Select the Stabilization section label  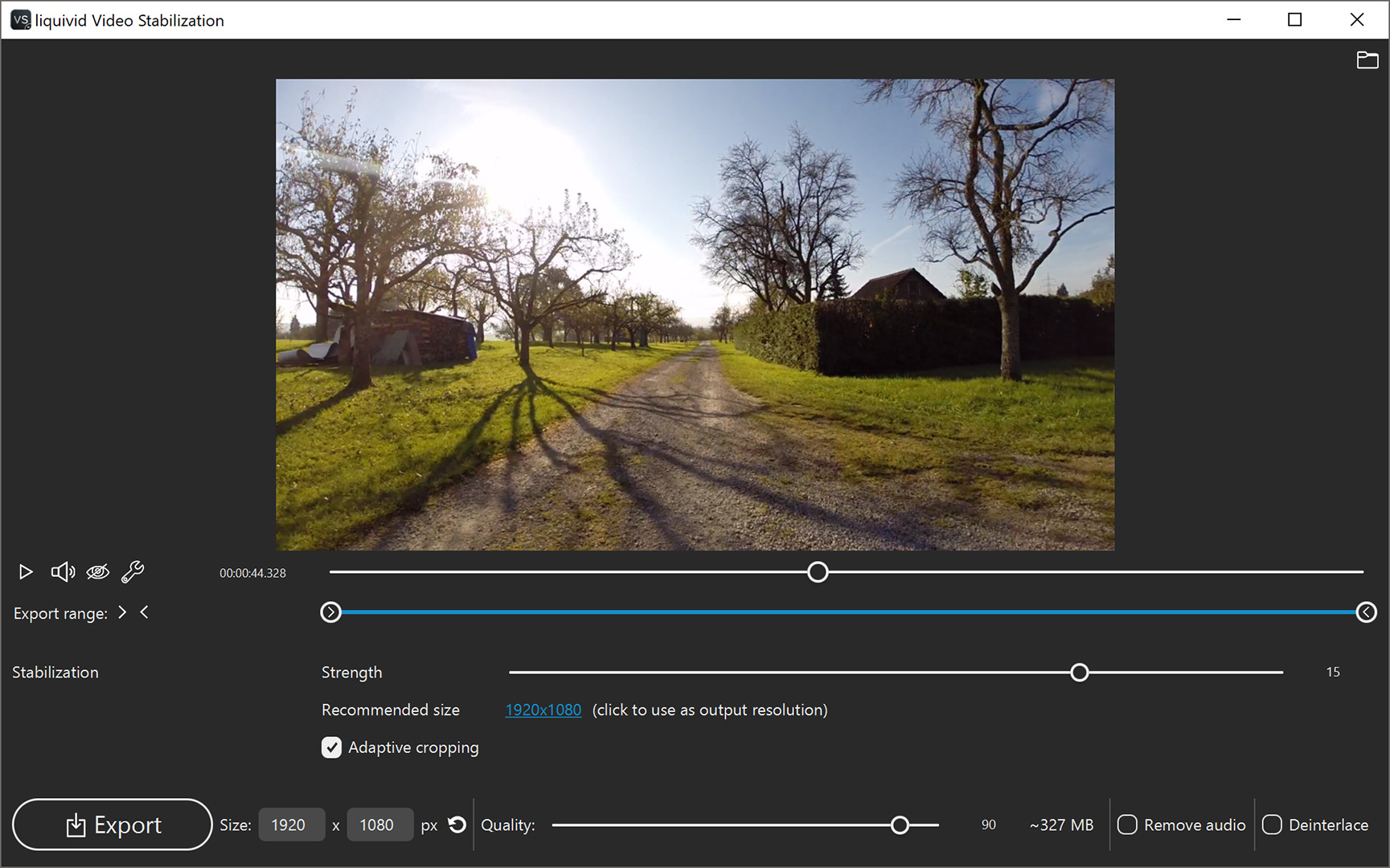click(x=55, y=672)
